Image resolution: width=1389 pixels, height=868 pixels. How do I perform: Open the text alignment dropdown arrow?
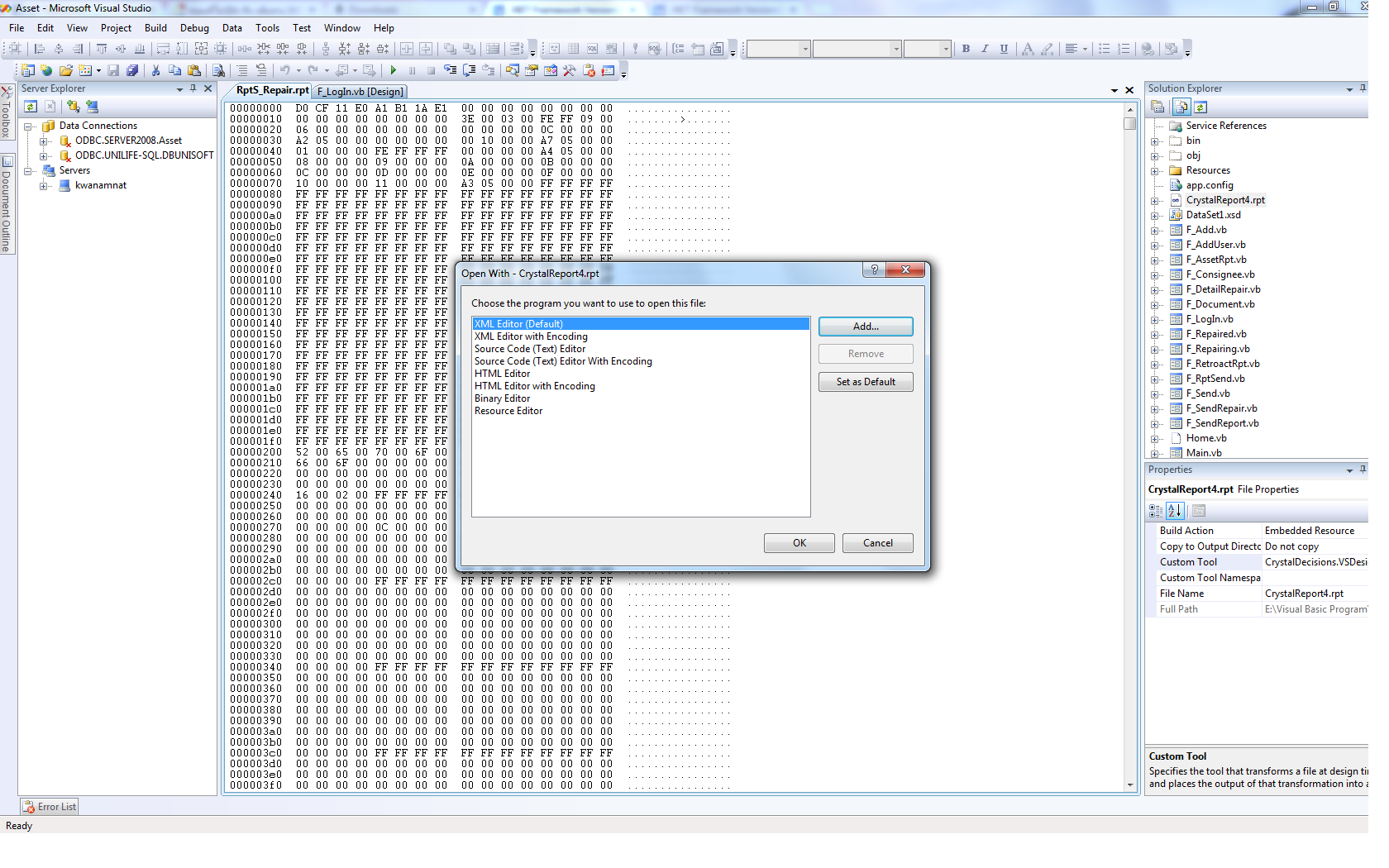1085,49
